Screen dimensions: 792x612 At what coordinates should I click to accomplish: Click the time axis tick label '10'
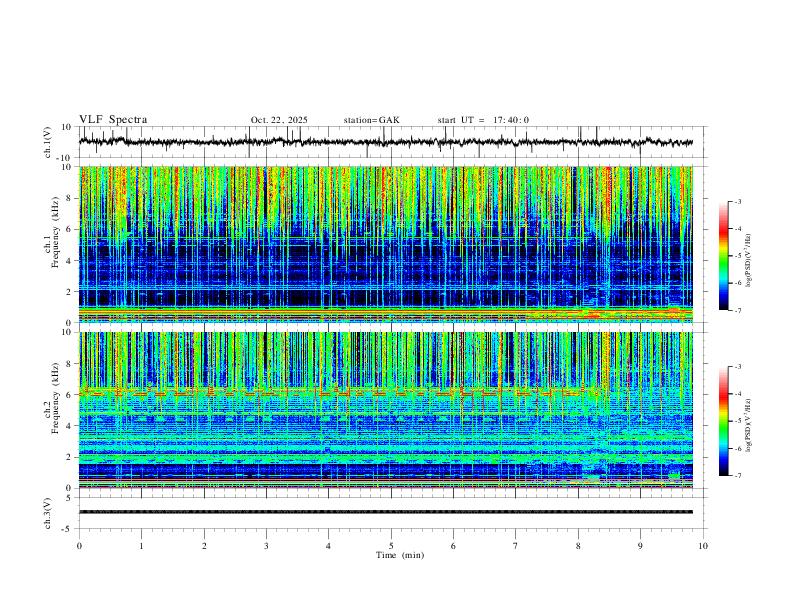coord(703,546)
